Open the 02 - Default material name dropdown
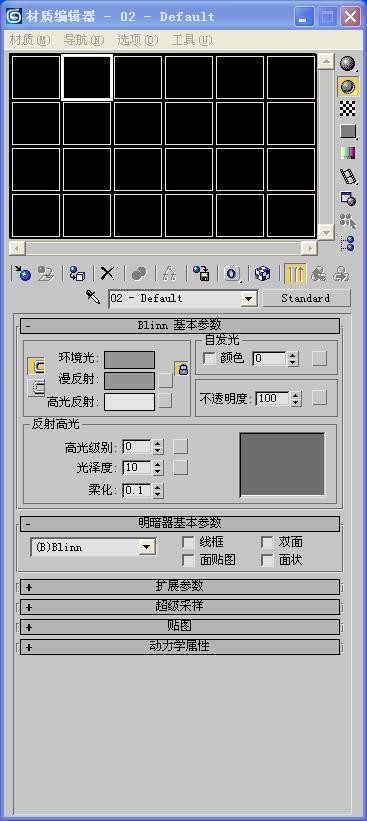This screenshot has height=821, width=367. click(x=248, y=299)
